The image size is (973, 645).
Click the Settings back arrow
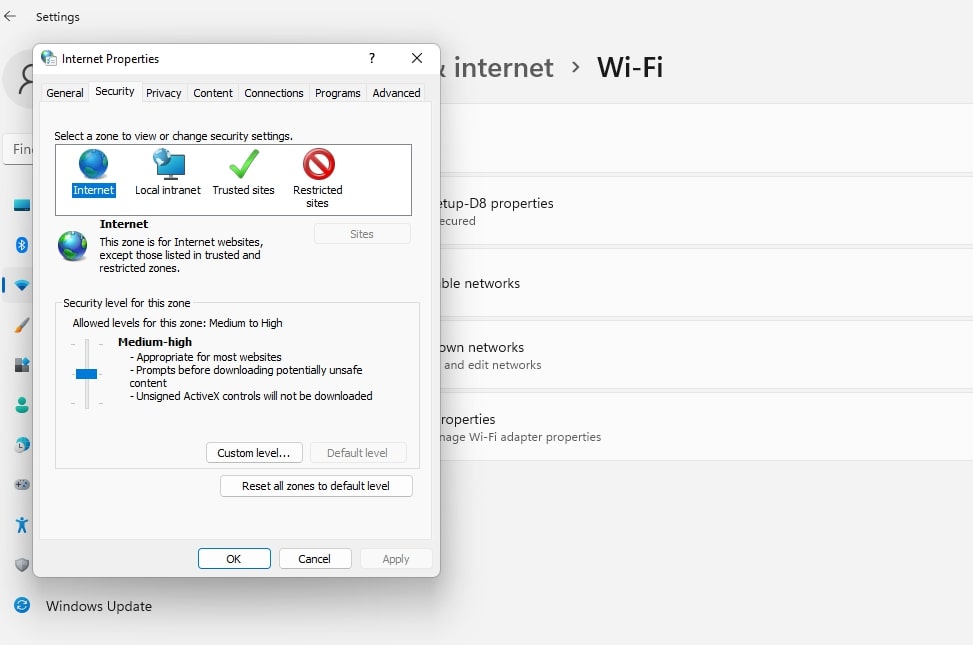(11, 16)
